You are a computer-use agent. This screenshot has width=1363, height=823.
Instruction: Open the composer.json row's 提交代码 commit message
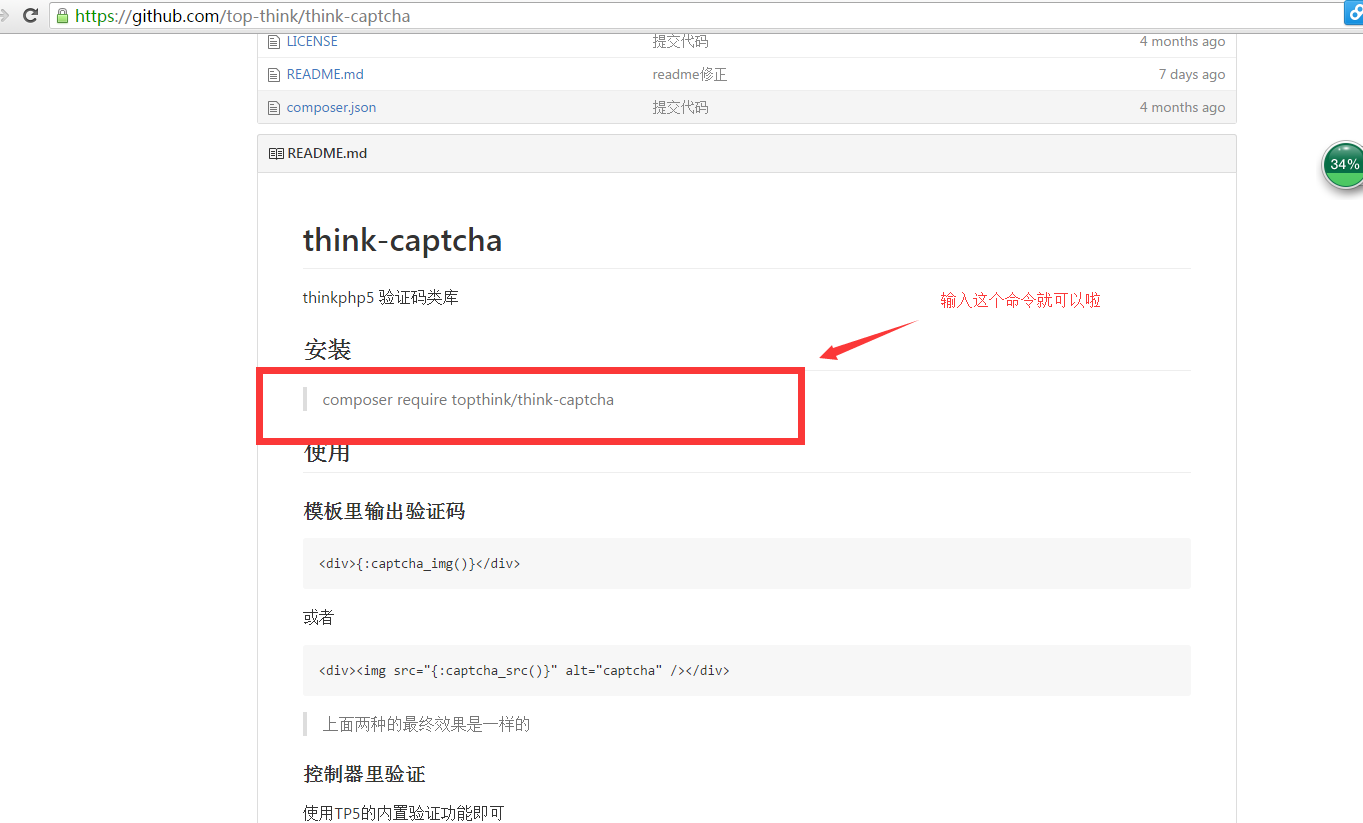pos(680,107)
